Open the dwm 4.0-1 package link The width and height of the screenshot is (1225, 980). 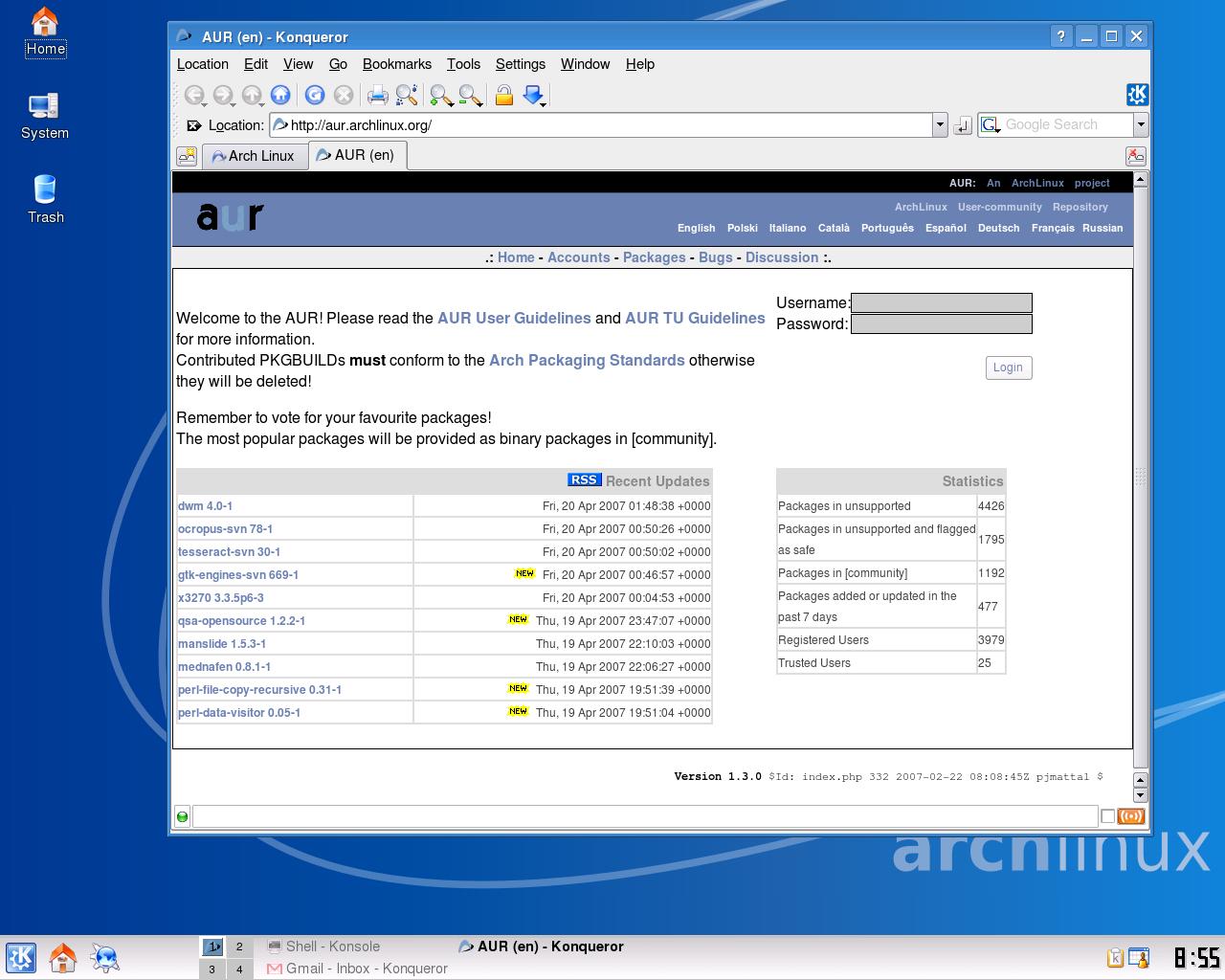[x=205, y=505]
